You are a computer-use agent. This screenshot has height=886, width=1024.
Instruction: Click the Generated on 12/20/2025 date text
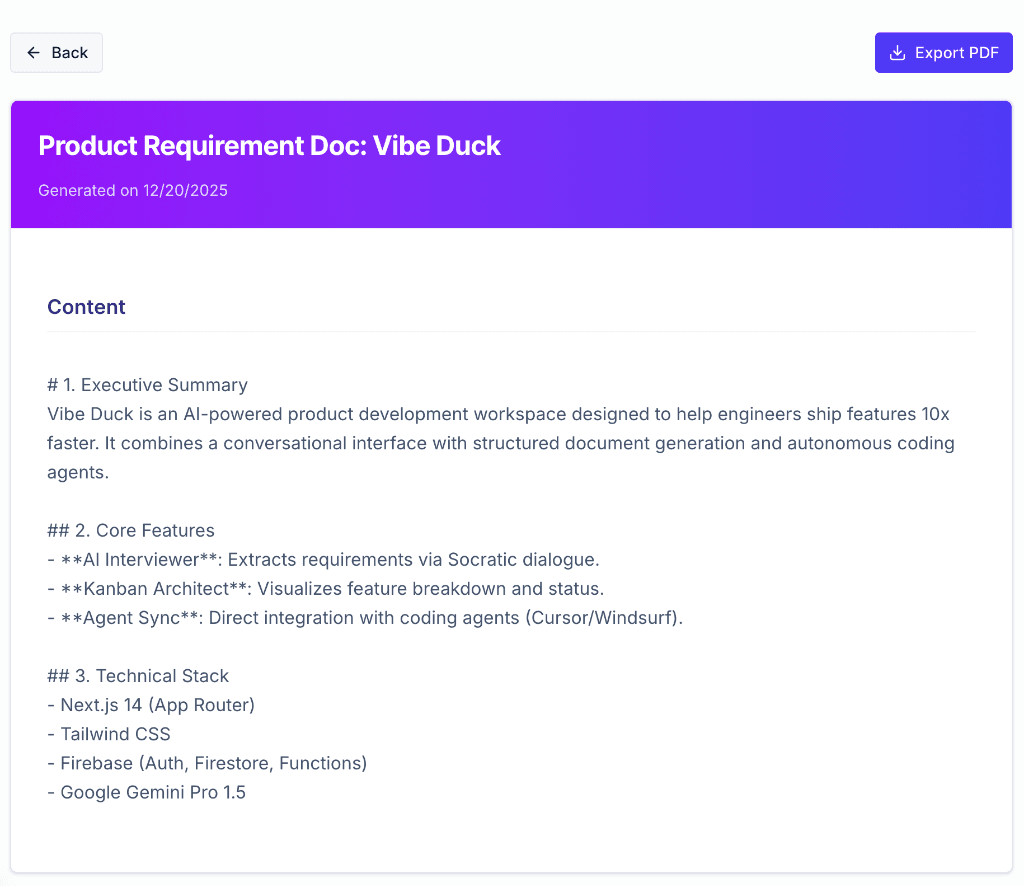[133, 190]
